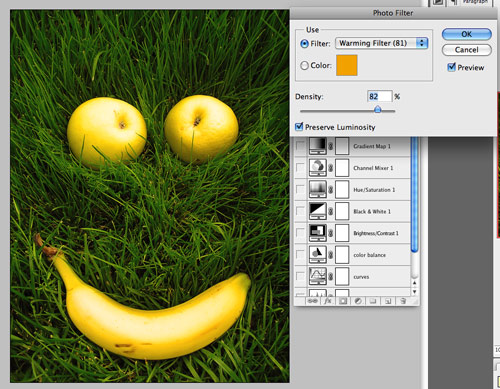Click the Density percentage input field

[x=379, y=97]
